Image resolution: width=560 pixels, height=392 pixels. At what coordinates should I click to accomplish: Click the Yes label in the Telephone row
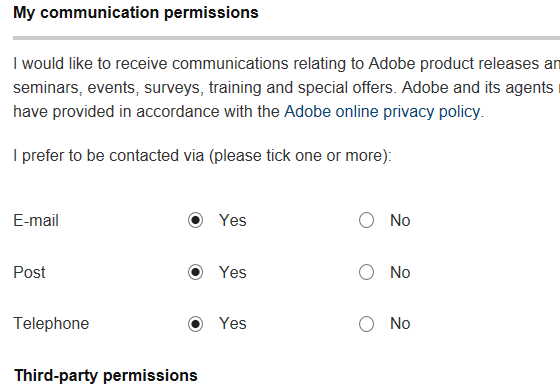[232, 323]
